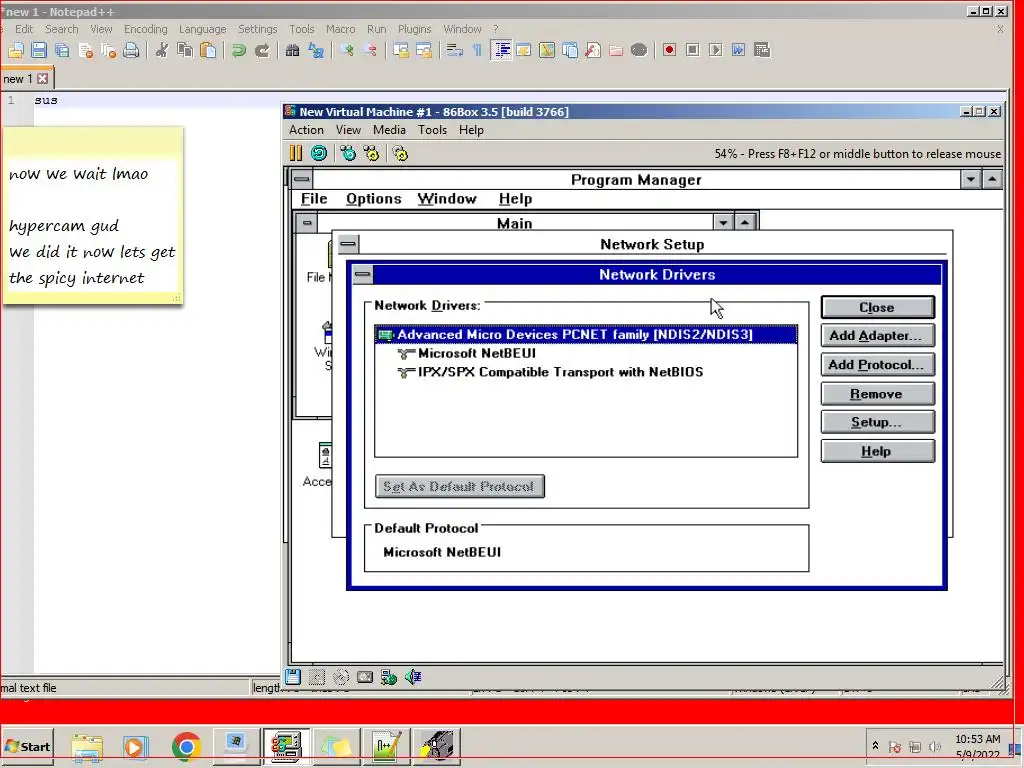This screenshot has height=768, width=1024.
Task: Hard reset the 86Box machine (green icon)
Action: coord(319,153)
